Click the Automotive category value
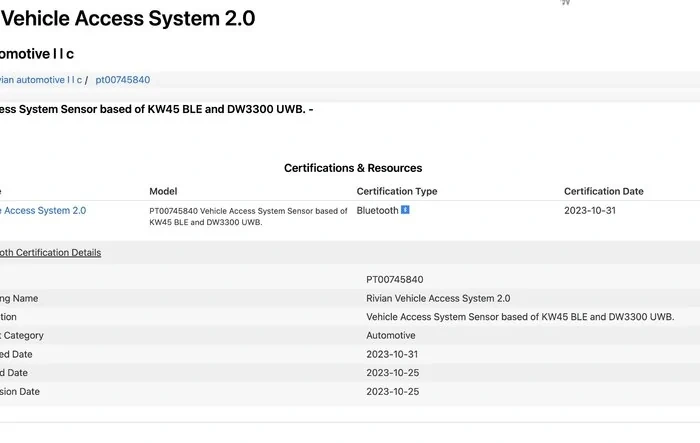The width and height of the screenshot is (700, 443). point(391,335)
